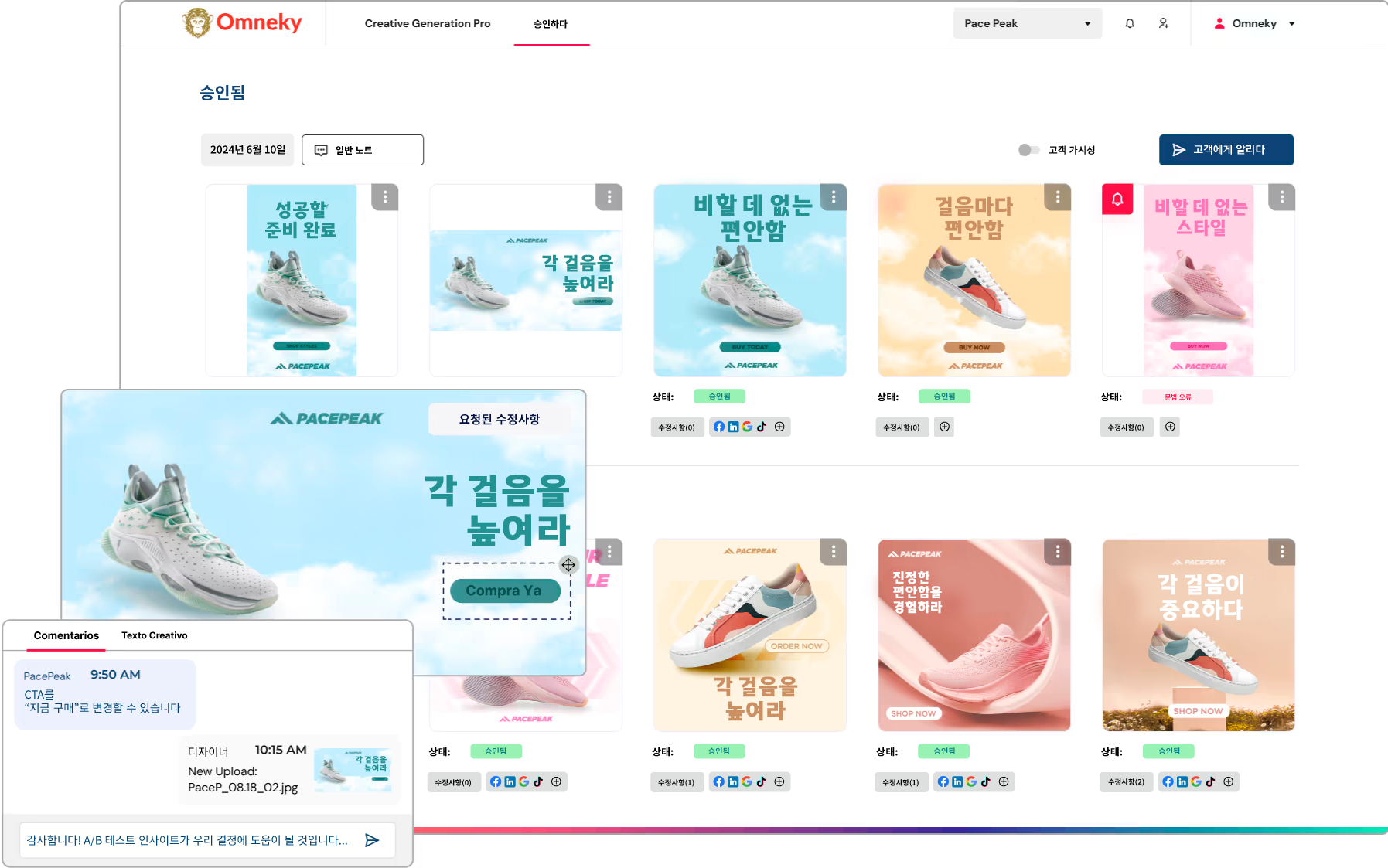The image size is (1388, 868).
Task: Click red bell alert on 비할 데 없는 스타일 card
Action: [1117, 199]
